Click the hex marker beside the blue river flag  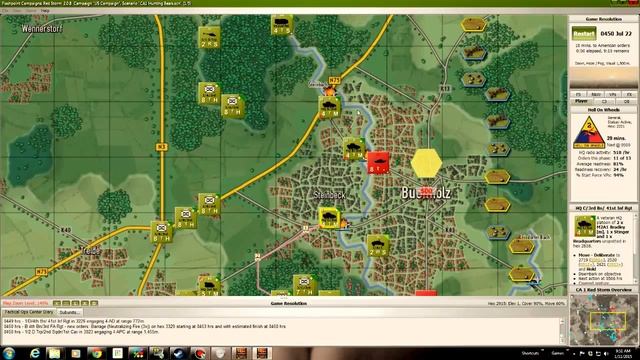(x=522, y=274)
